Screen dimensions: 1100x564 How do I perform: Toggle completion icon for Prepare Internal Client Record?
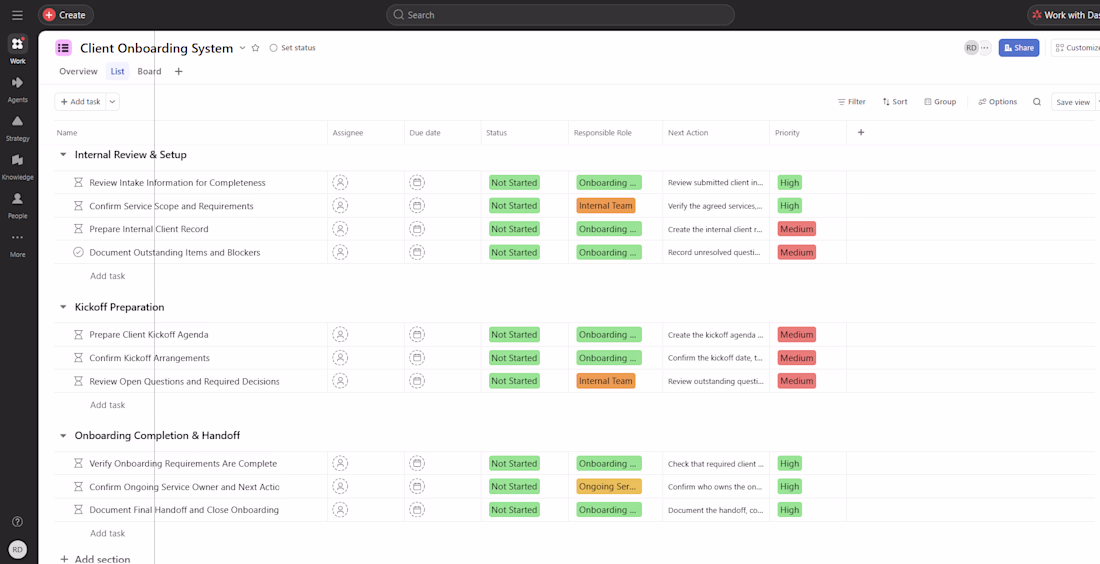[79, 229]
